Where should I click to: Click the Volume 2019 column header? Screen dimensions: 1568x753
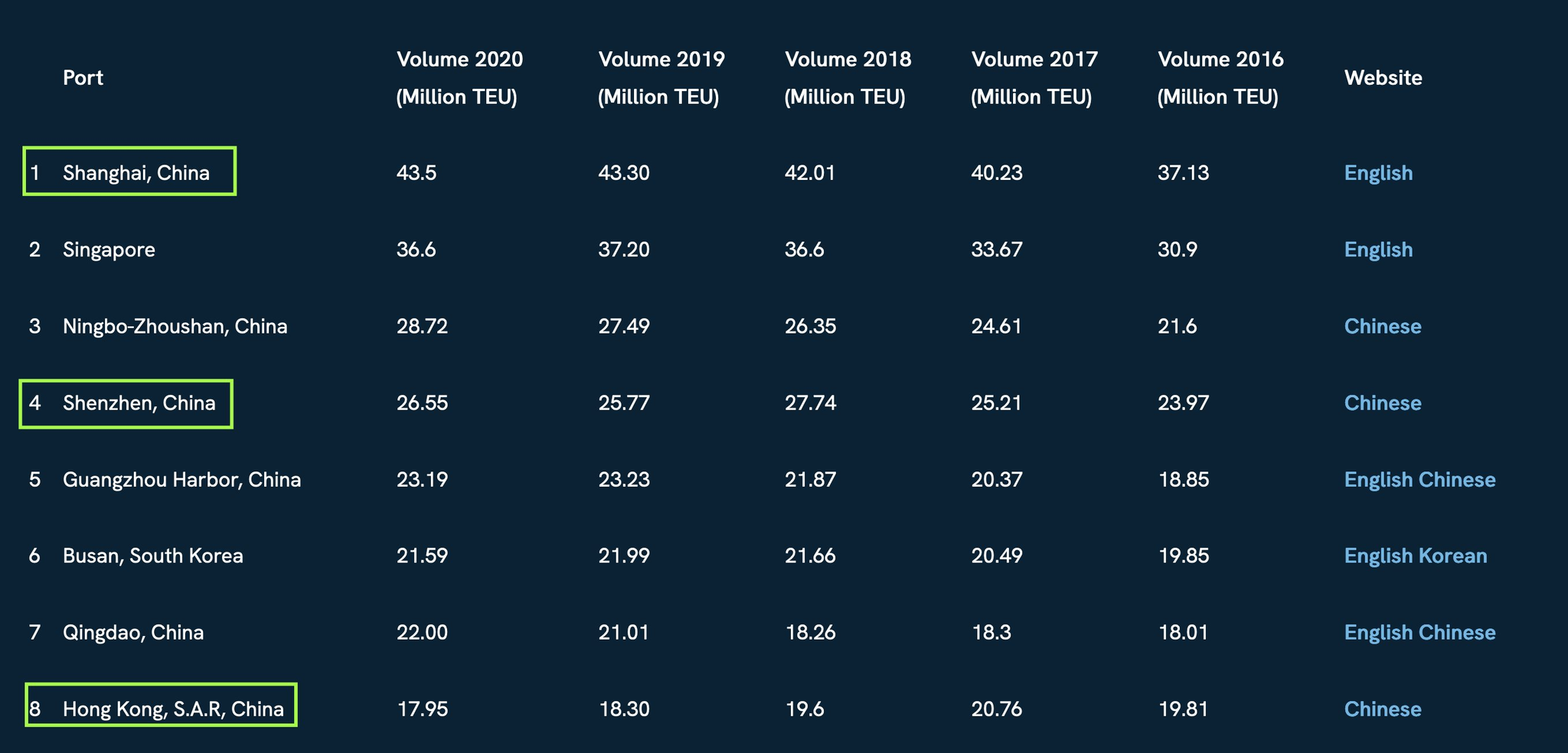(661, 78)
